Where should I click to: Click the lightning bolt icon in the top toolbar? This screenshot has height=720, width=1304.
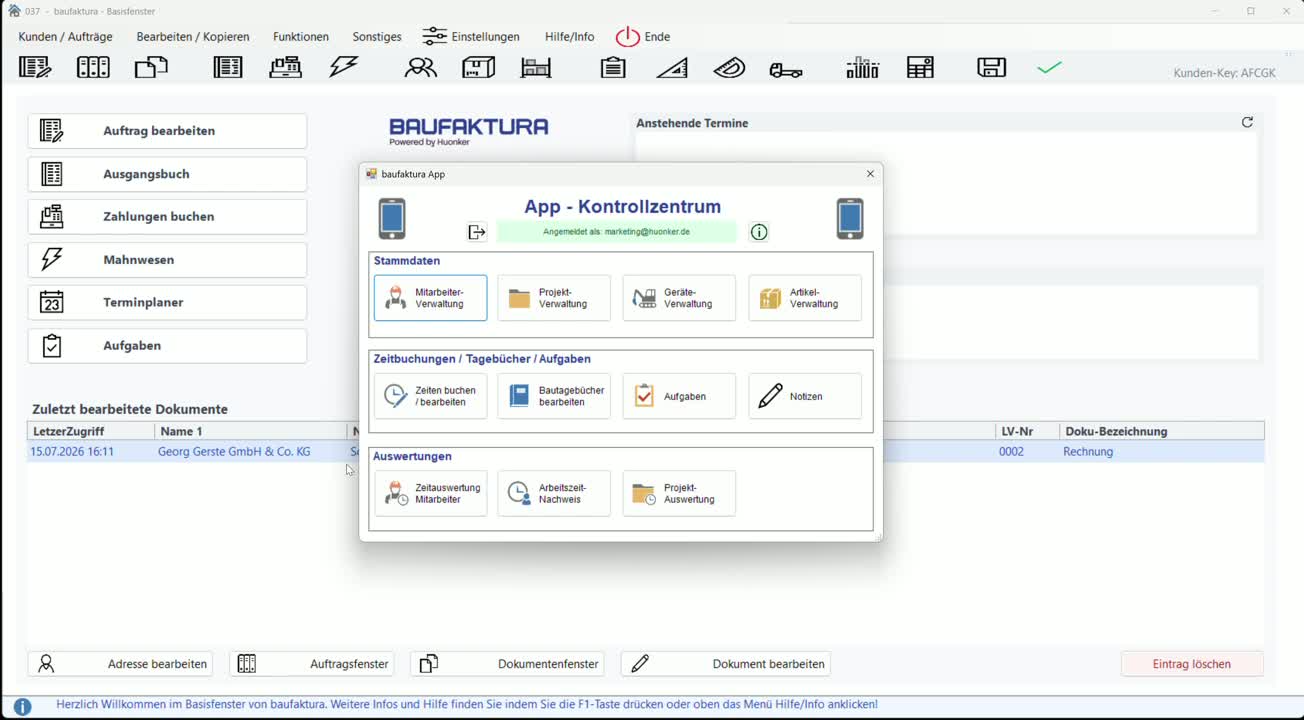point(344,68)
